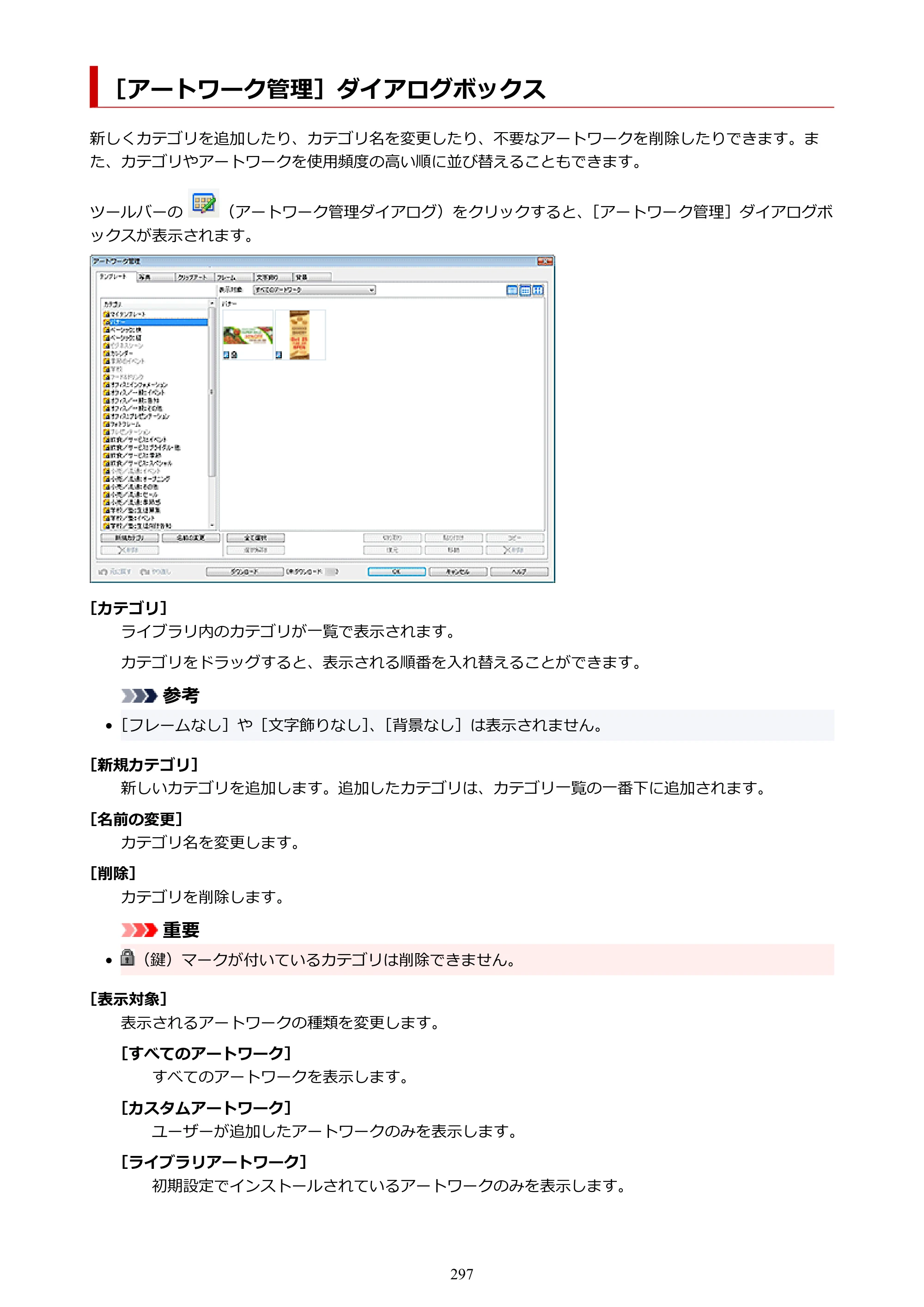Select the highlighted バナー category row
This screenshot has height=1307, width=924.
pyautogui.click(x=155, y=322)
